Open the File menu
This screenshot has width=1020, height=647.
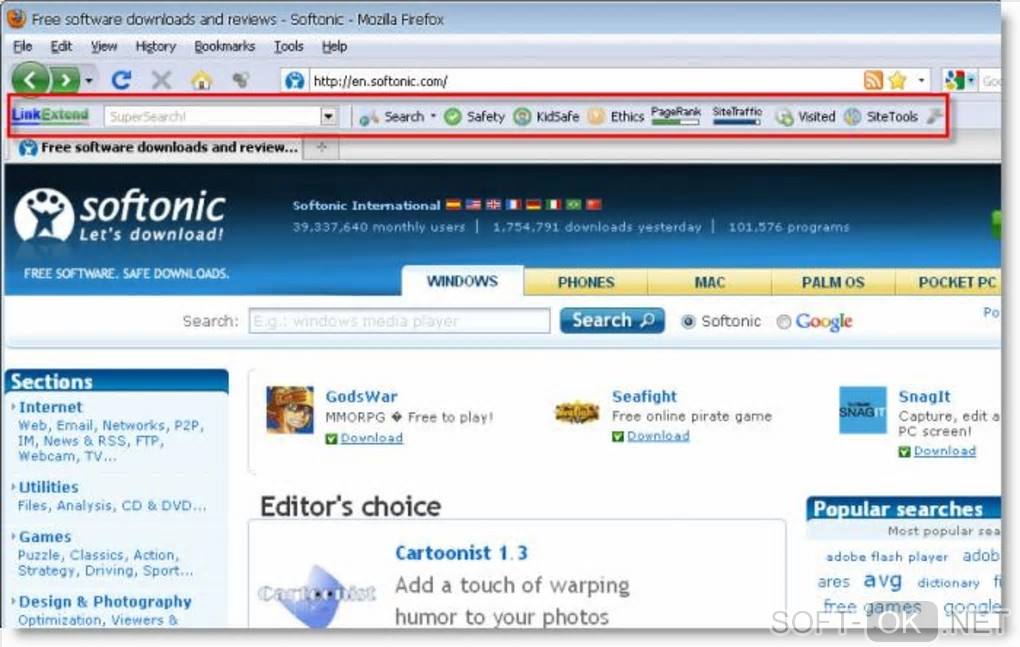(x=23, y=46)
